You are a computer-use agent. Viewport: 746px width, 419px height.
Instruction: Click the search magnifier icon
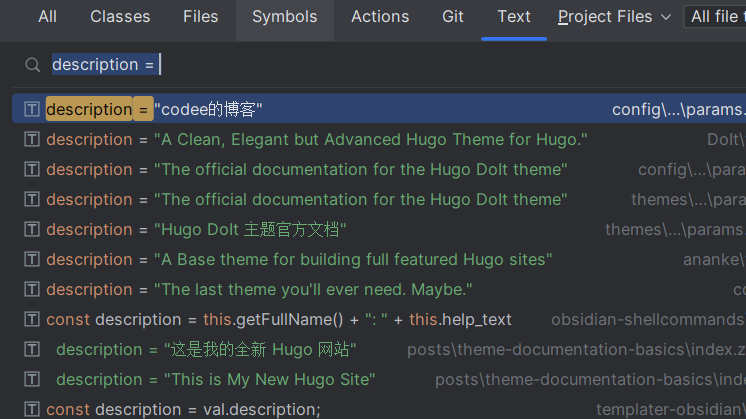(x=33, y=65)
